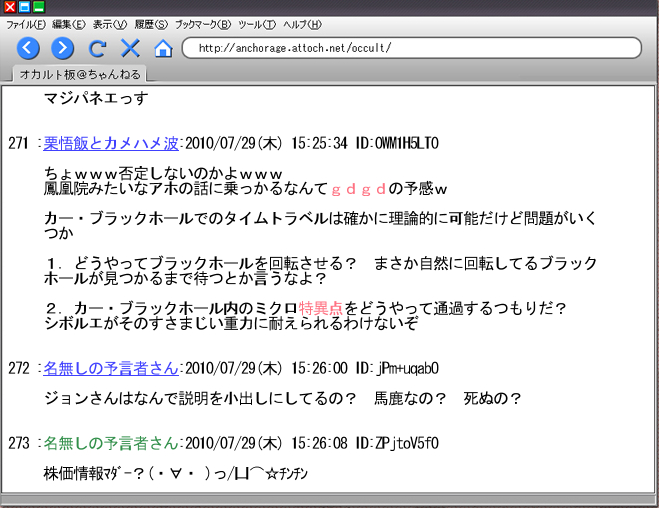Click the green minimize window button
Screen dimensions: 659x508
38,8
